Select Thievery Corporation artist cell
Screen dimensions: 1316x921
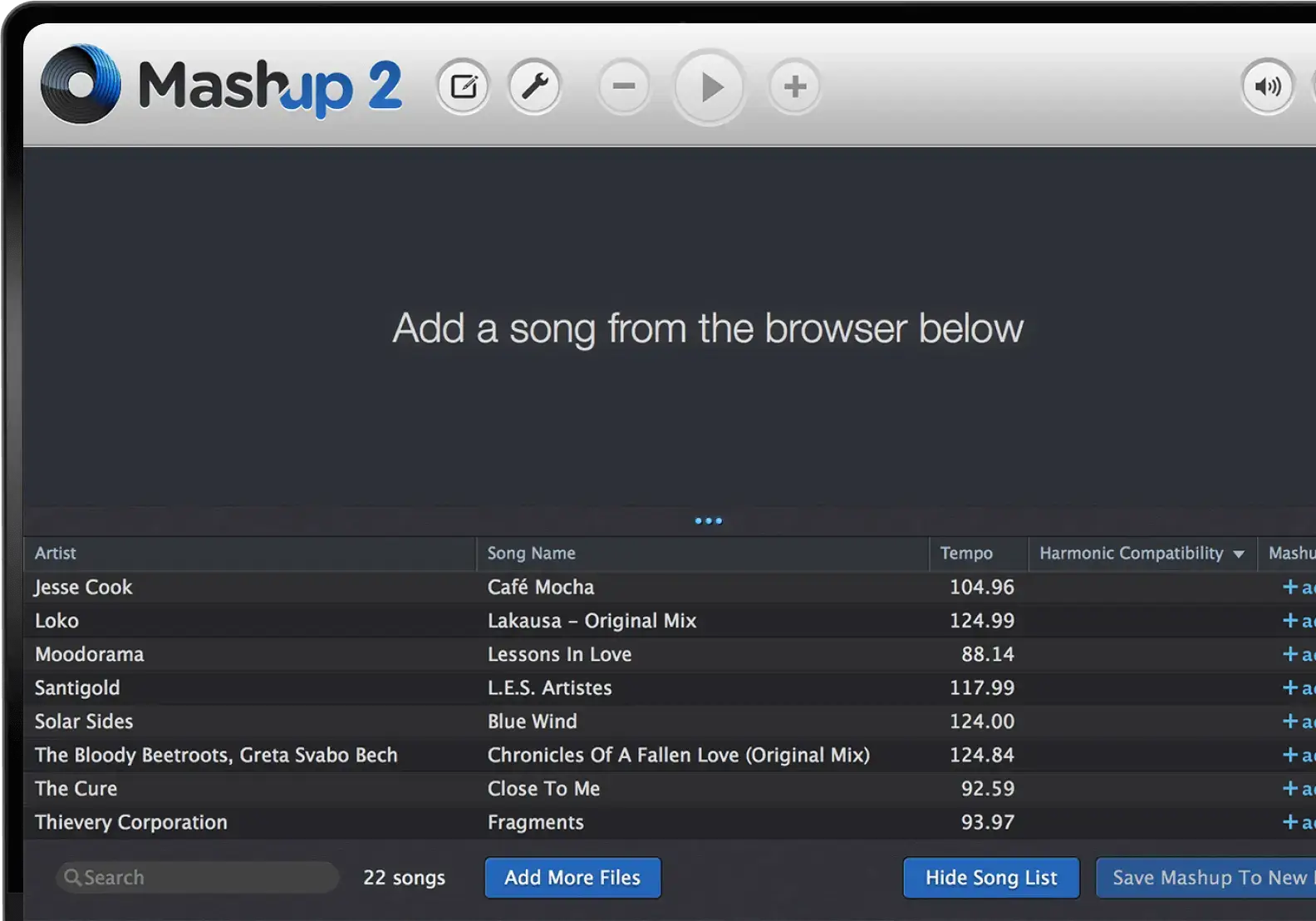130,822
